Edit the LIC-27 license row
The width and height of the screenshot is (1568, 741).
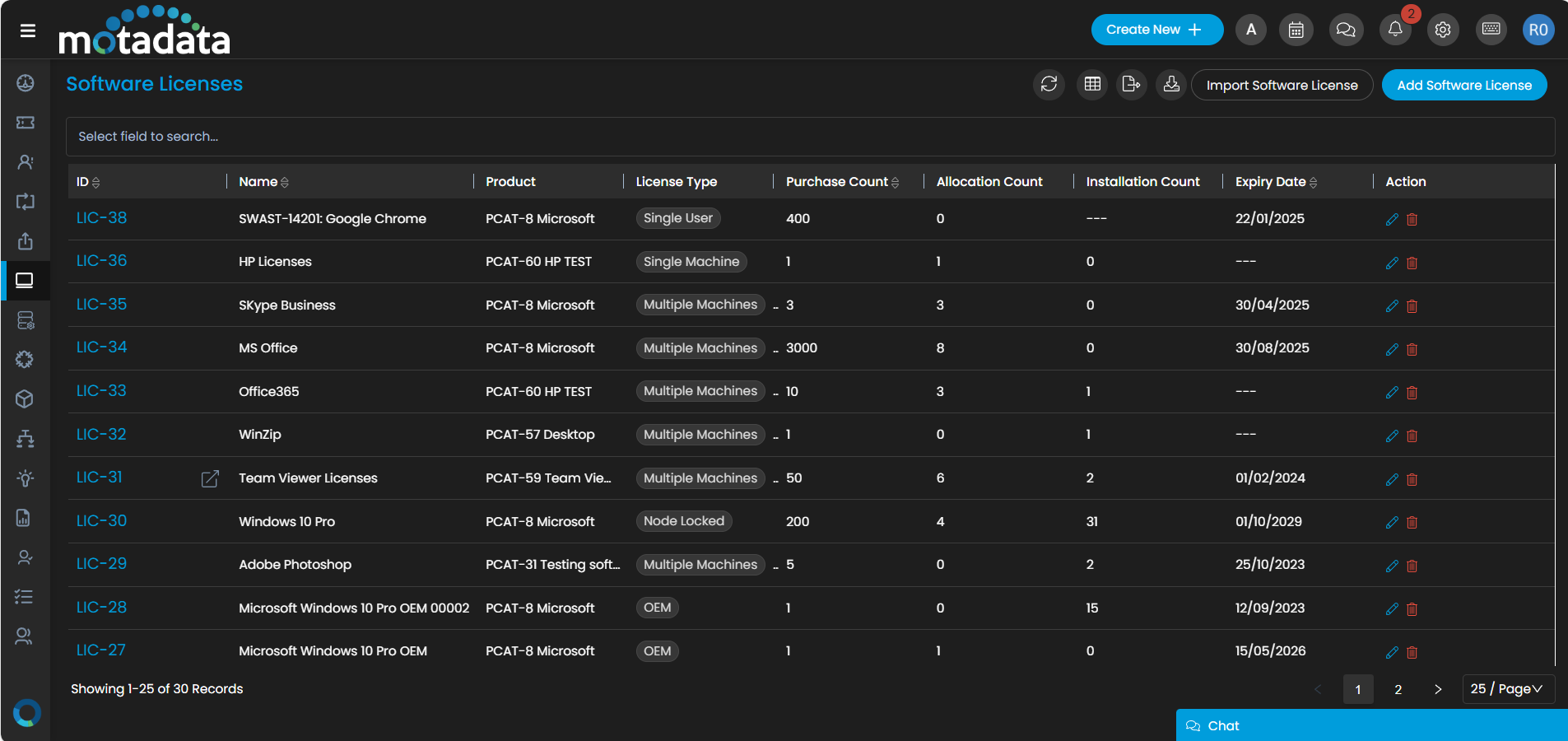coord(1392,653)
